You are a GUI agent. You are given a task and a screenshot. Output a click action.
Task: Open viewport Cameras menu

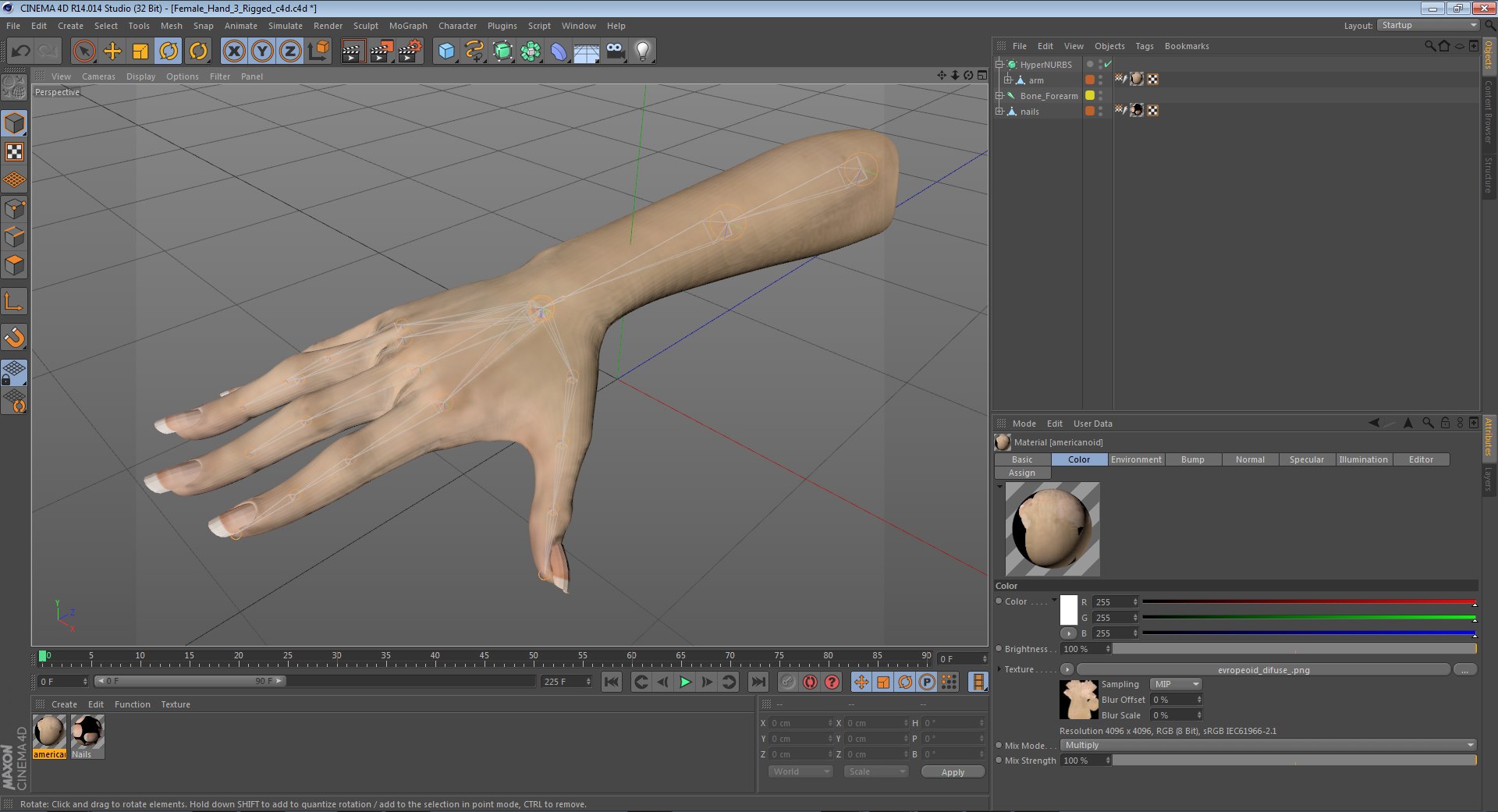(x=98, y=76)
